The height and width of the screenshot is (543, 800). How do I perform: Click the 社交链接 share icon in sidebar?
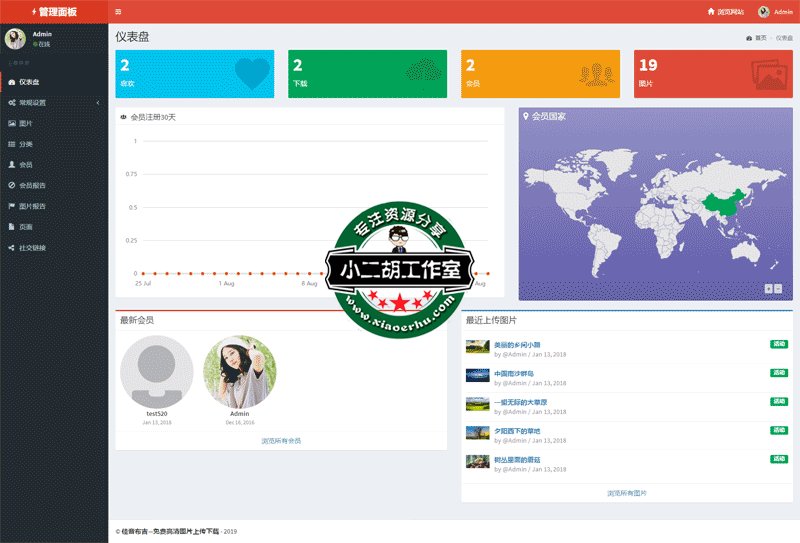[12, 247]
